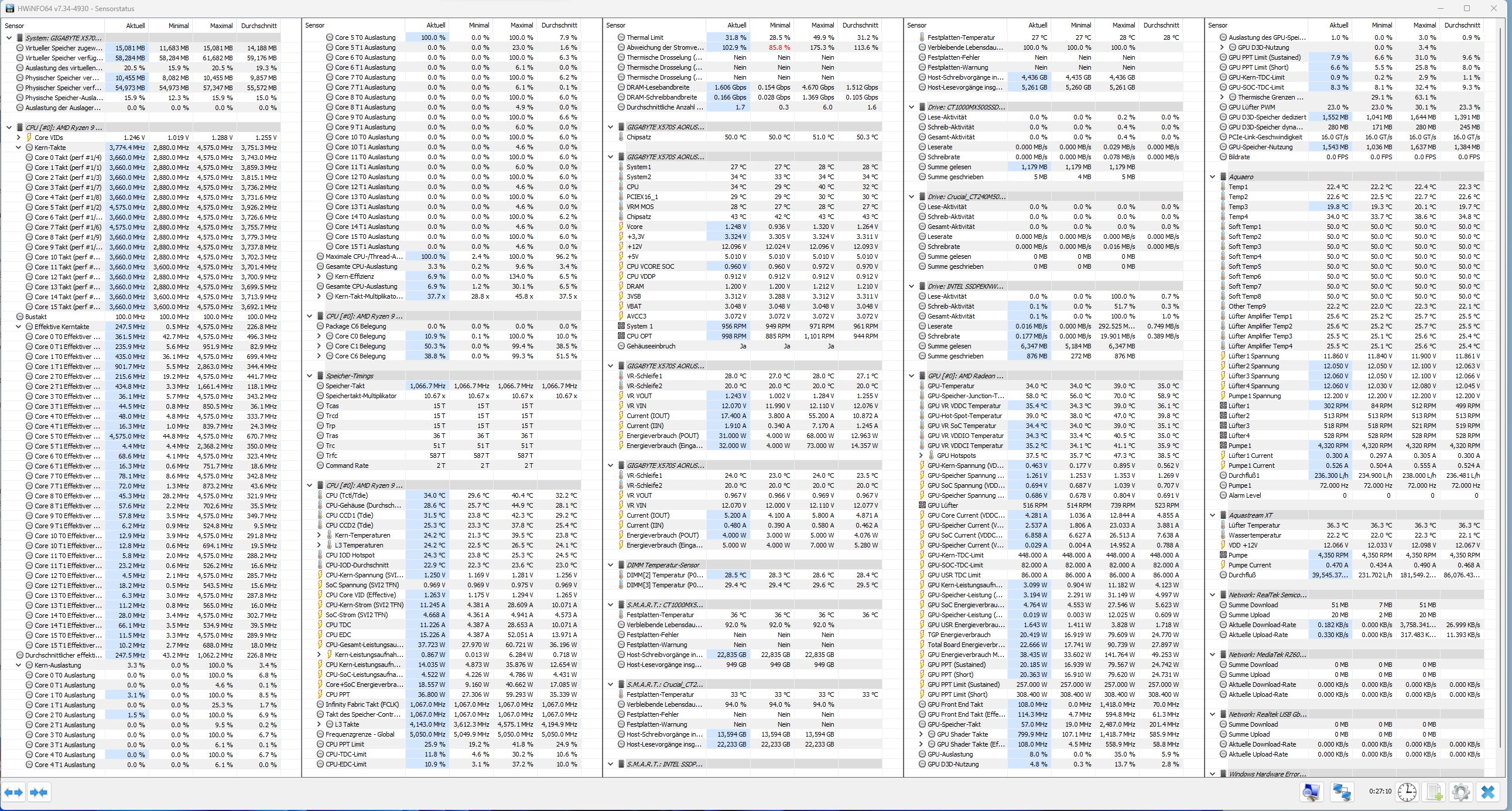Collapse the Kern-Takte tree group
The width and height of the screenshot is (1512, 811).
coord(19,148)
